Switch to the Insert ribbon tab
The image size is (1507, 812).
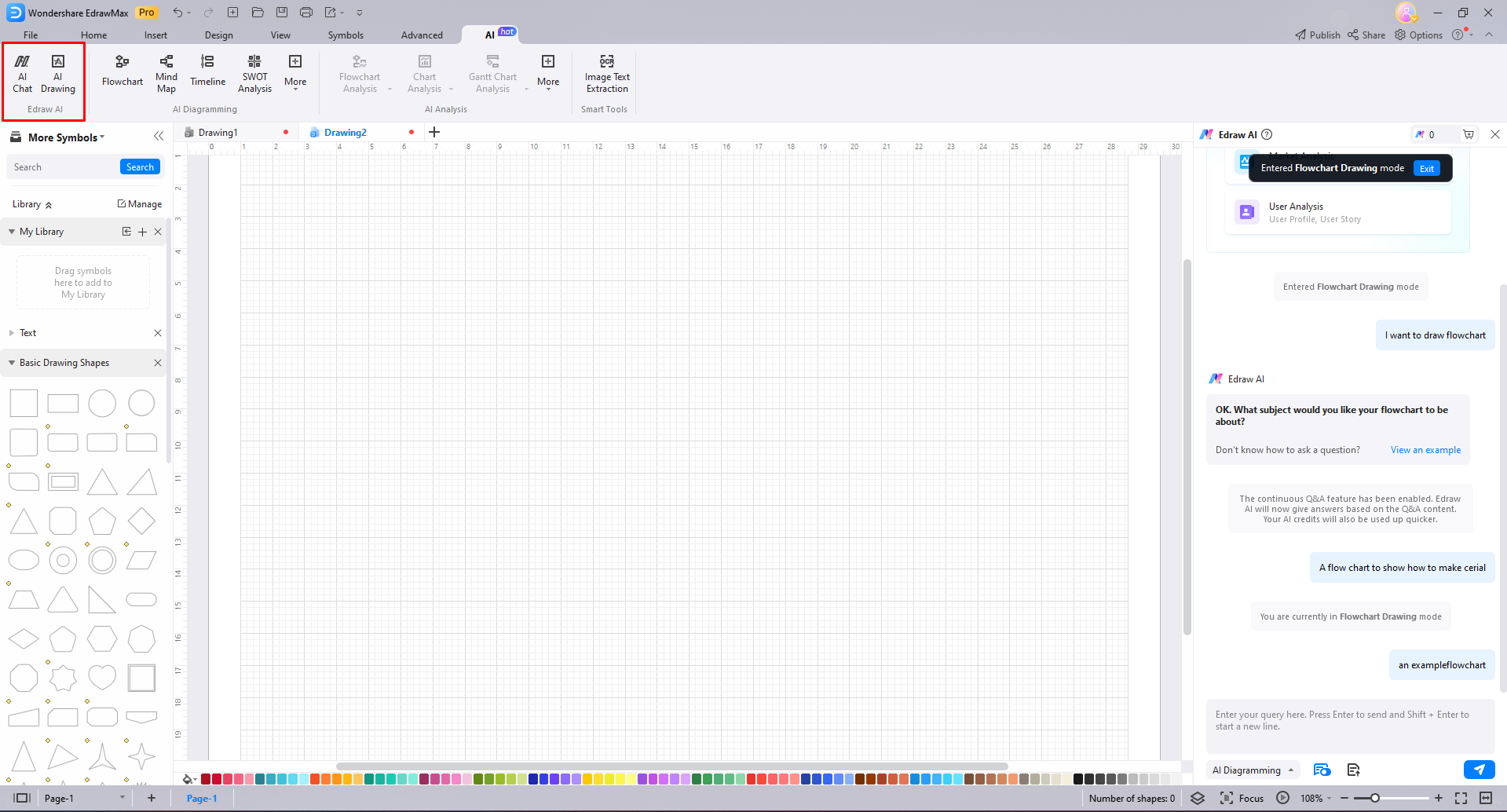pos(155,35)
